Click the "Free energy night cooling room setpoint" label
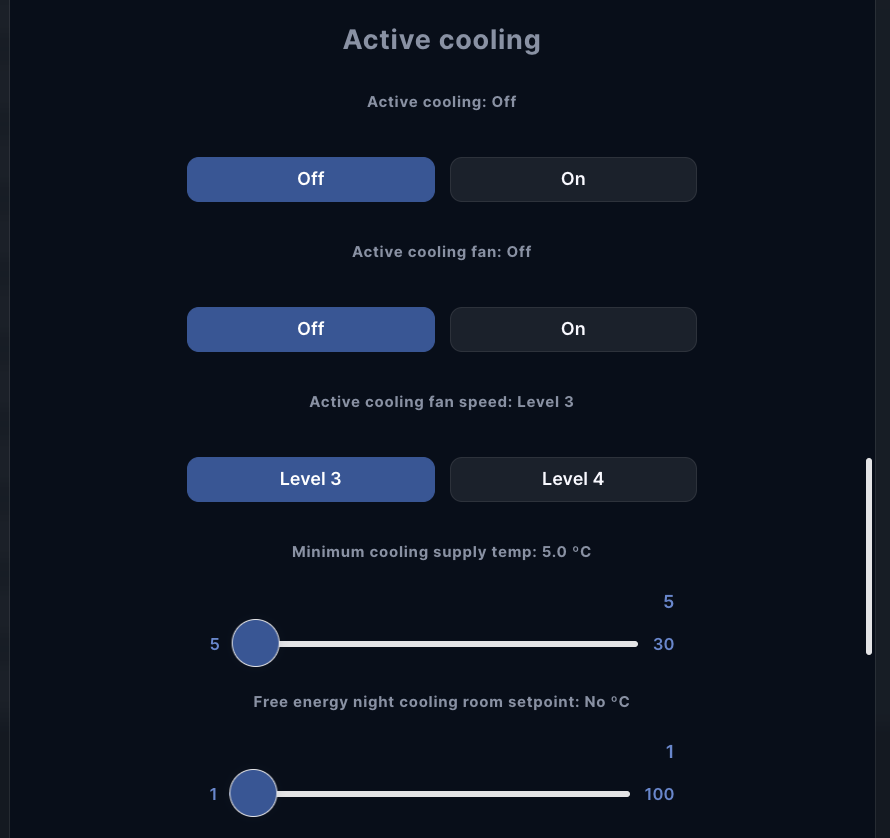Screen dimensions: 890x838 tap(442, 702)
